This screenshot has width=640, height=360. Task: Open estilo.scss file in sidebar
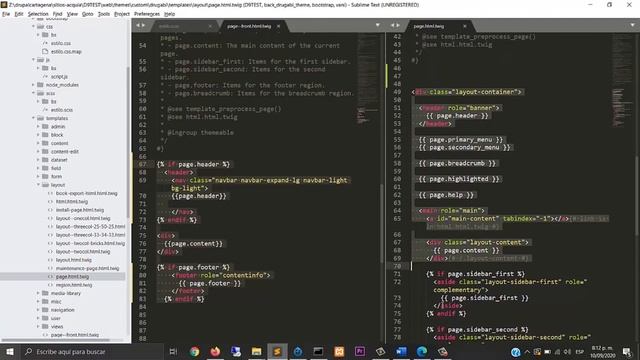tap(62, 110)
